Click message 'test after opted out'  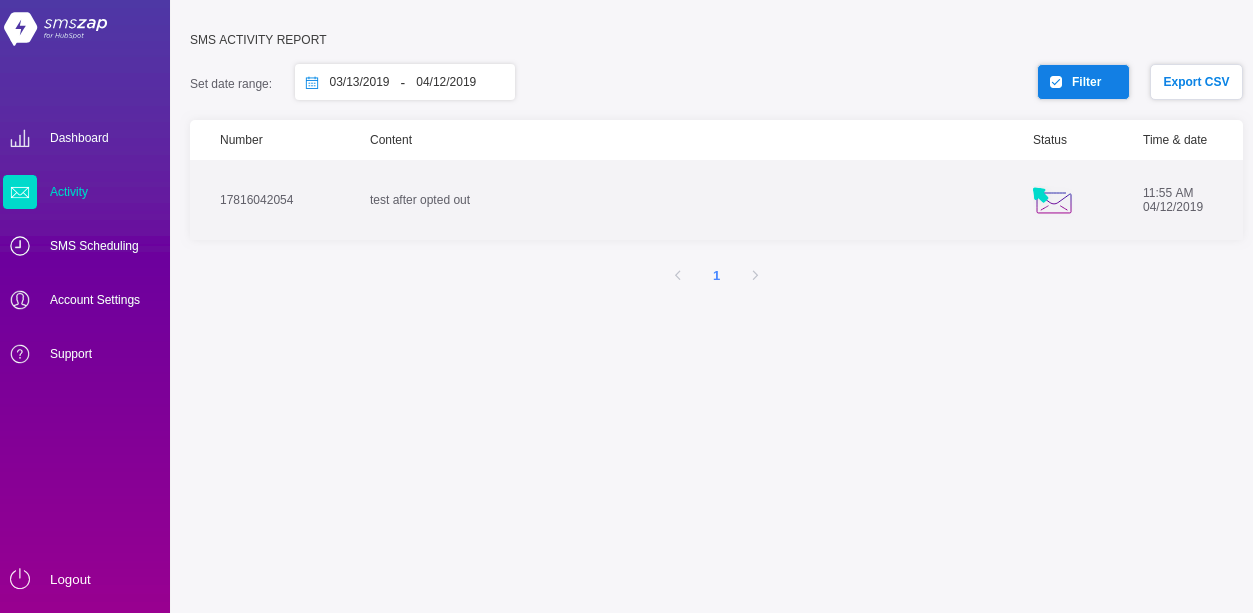(420, 200)
